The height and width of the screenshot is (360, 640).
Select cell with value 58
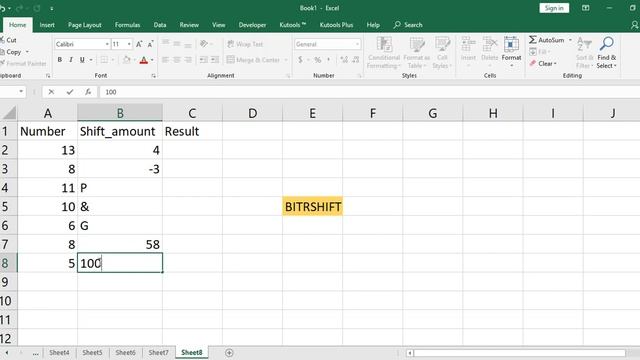tap(120, 244)
